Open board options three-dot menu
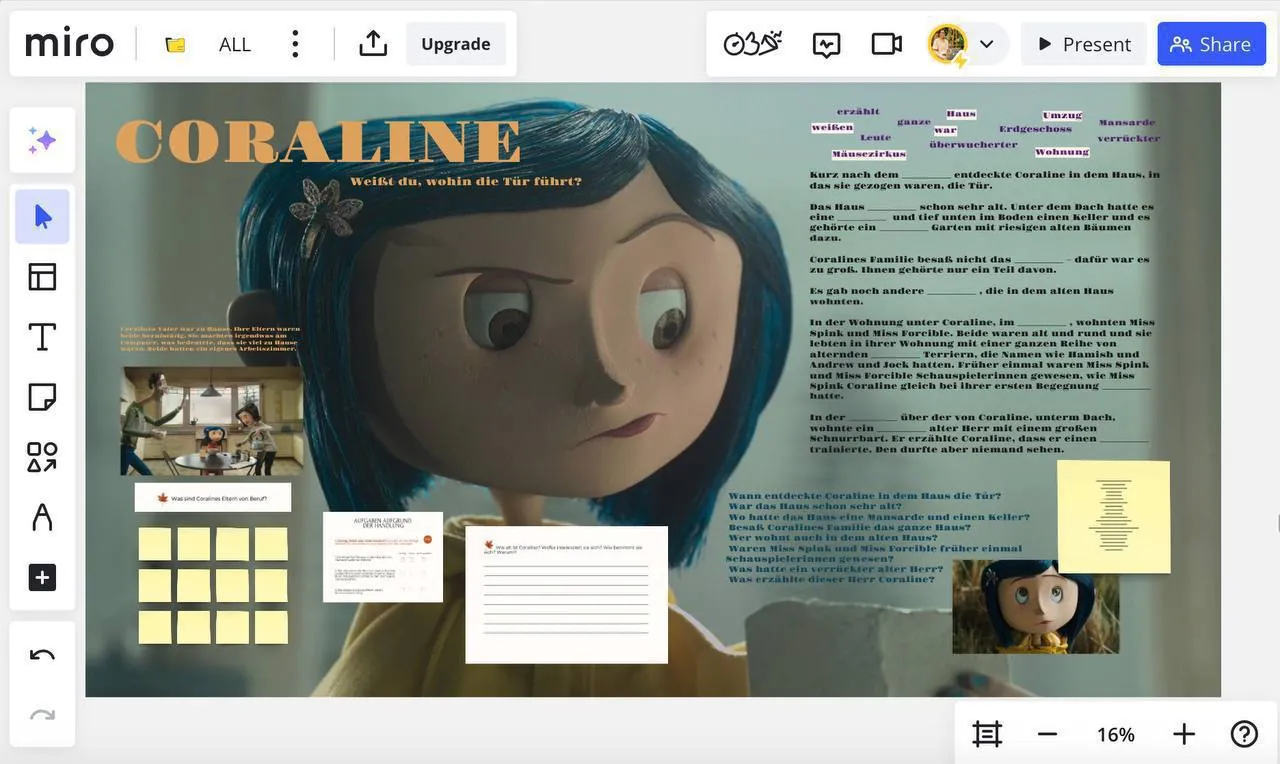1280x764 pixels. click(x=294, y=44)
